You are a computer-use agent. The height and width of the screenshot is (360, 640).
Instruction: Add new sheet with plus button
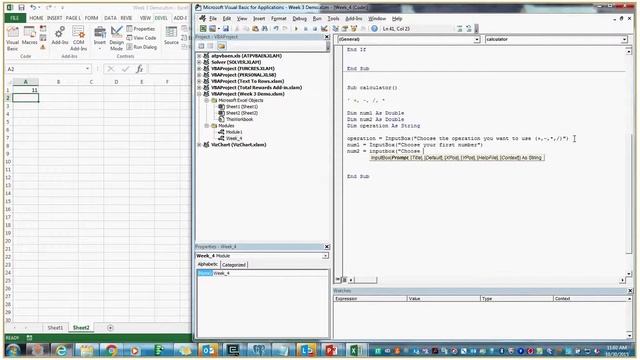click(110, 328)
